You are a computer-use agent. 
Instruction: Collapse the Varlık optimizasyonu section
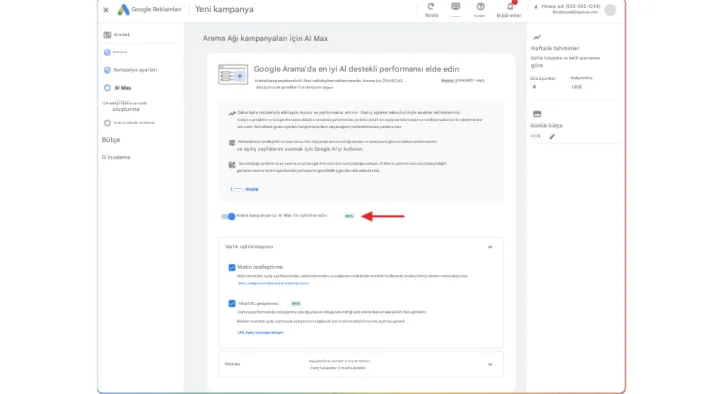pos(490,247)
